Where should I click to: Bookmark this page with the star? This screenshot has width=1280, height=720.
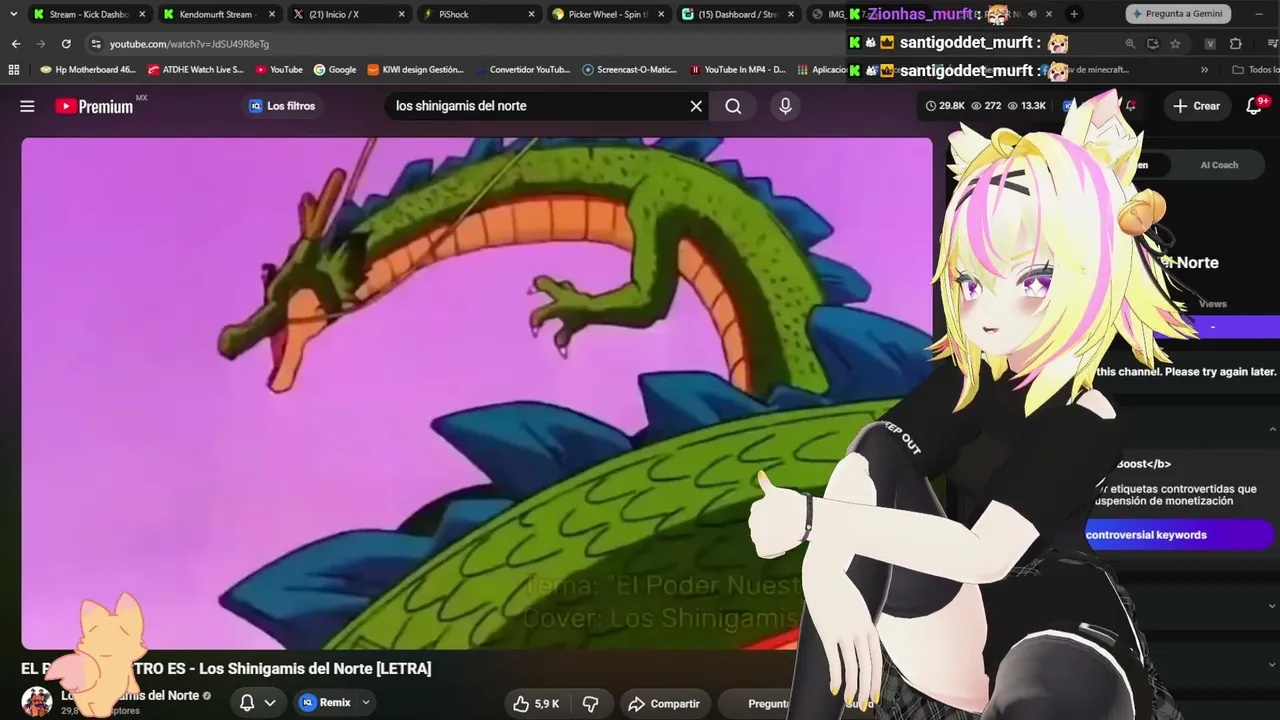click(x=1175, y=44)
